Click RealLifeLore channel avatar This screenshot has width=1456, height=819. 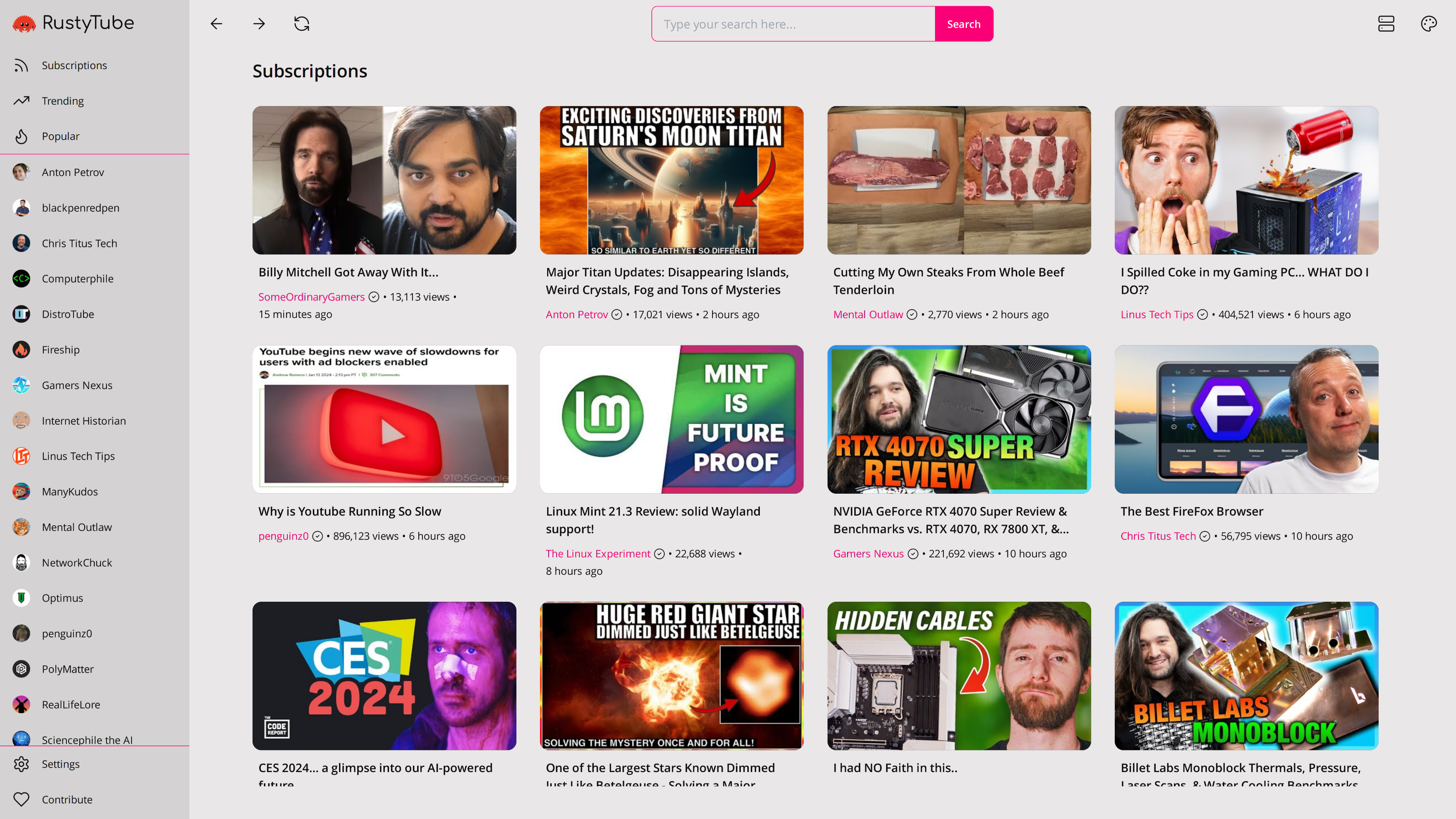tap(22, 705)
